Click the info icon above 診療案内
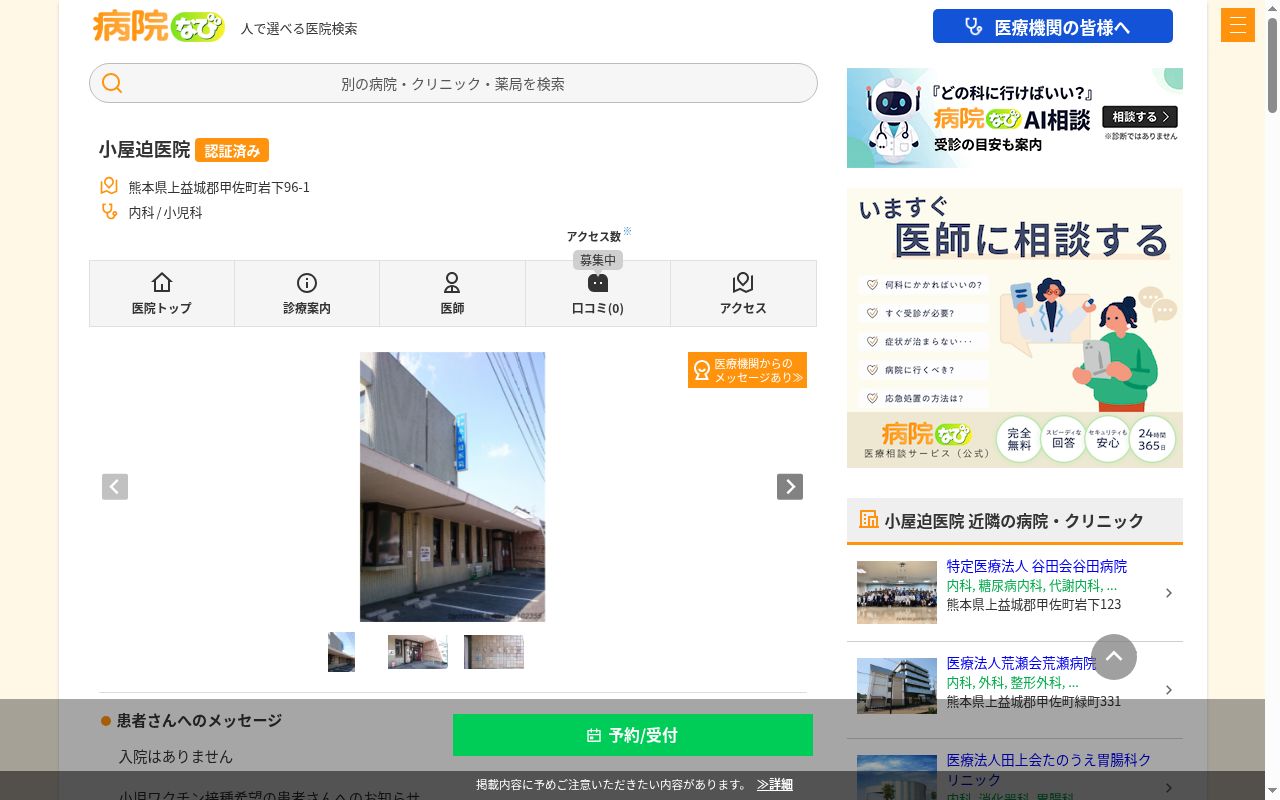 [307, 282]
